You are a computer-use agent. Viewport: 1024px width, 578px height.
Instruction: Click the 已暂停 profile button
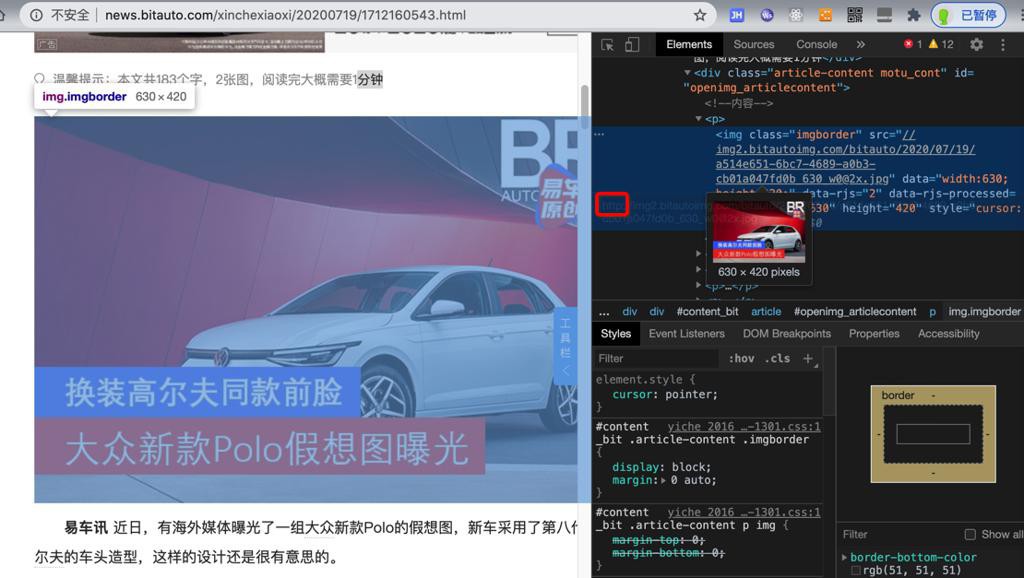click(969, 15)
